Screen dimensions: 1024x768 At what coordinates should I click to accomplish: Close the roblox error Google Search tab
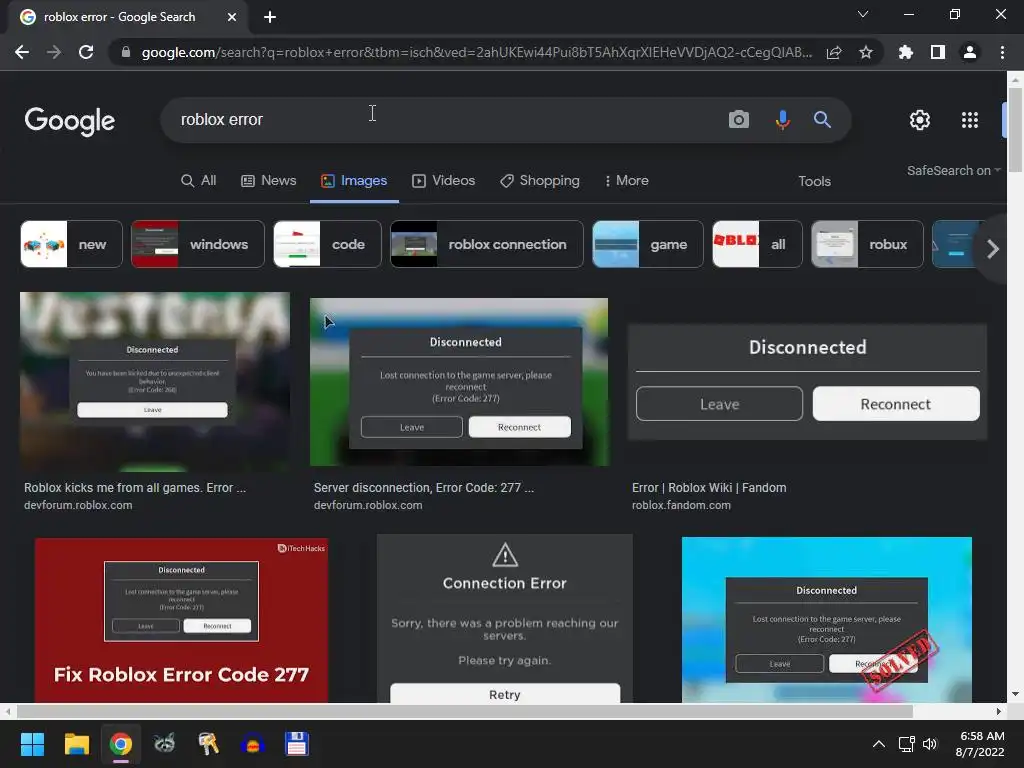click(x=232, y=17)
